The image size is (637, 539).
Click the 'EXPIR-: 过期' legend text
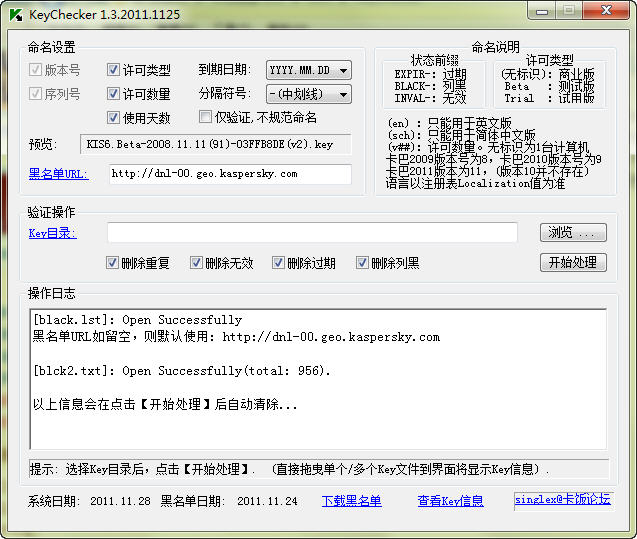430,74
